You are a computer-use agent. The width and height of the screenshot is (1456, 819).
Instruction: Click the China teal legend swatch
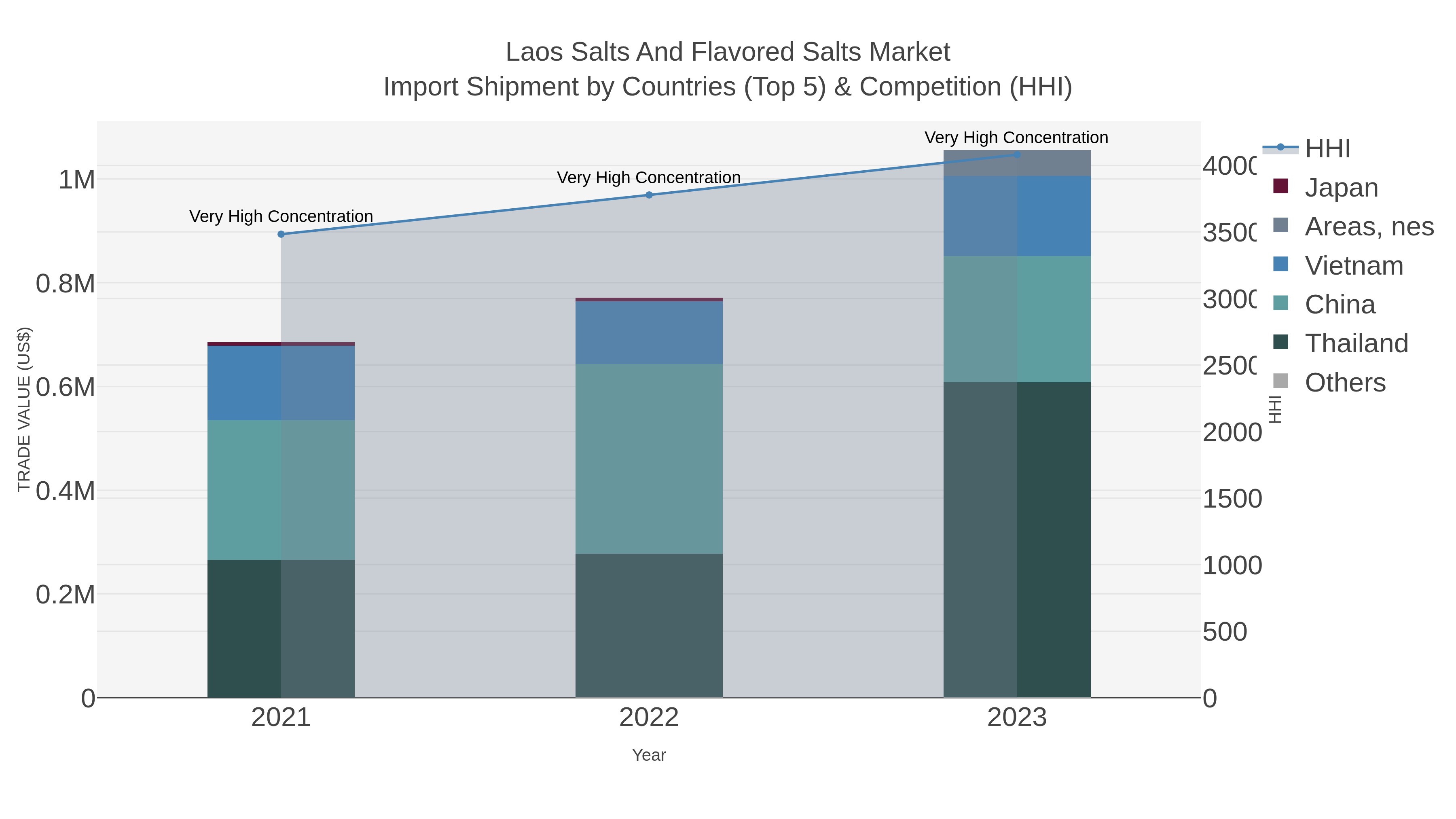[1280, 303]
